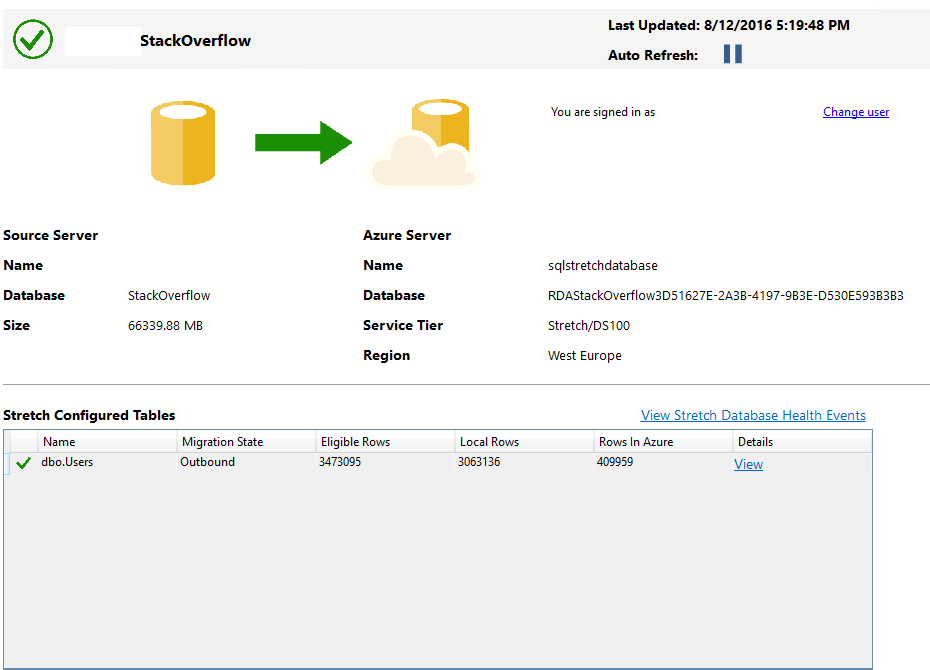Select the 409959 rows in Azure value

point(614,462)
